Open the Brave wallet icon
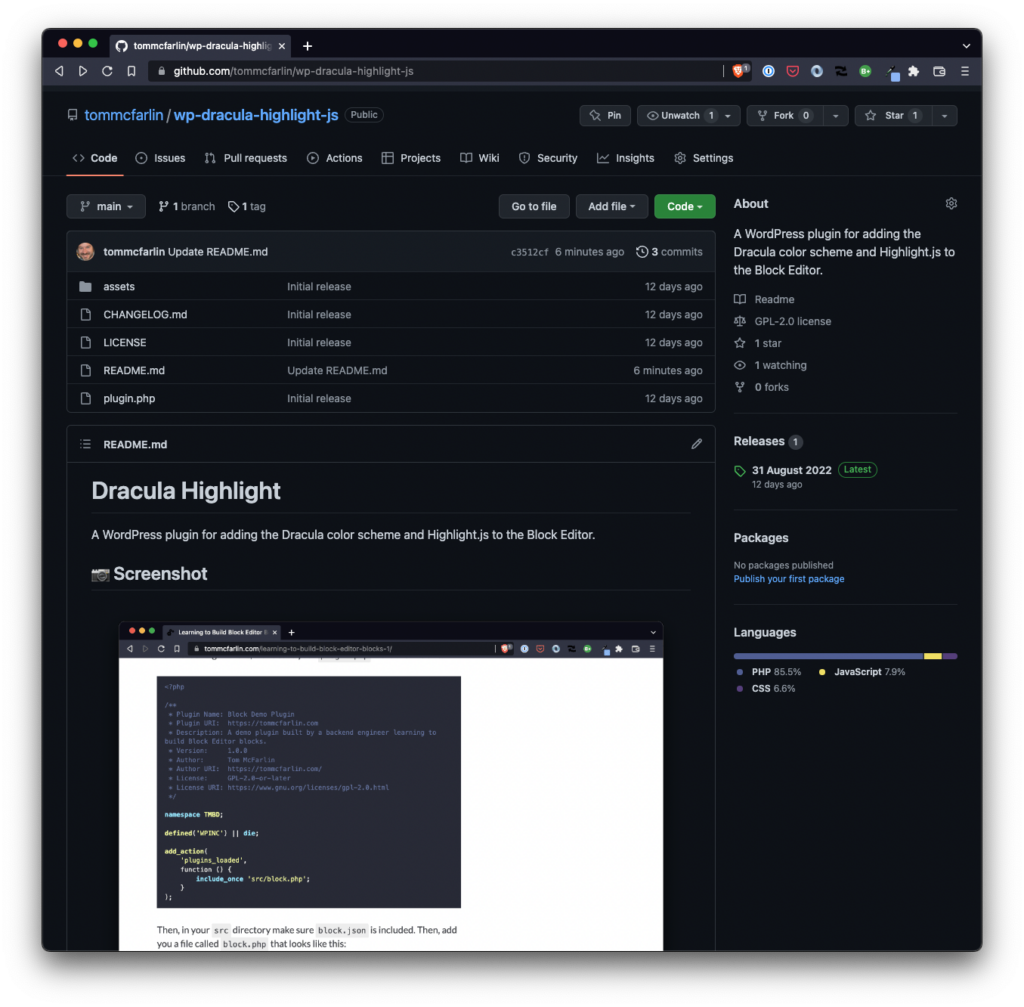The image size is (1024, 1007). (x=939, y=71)
